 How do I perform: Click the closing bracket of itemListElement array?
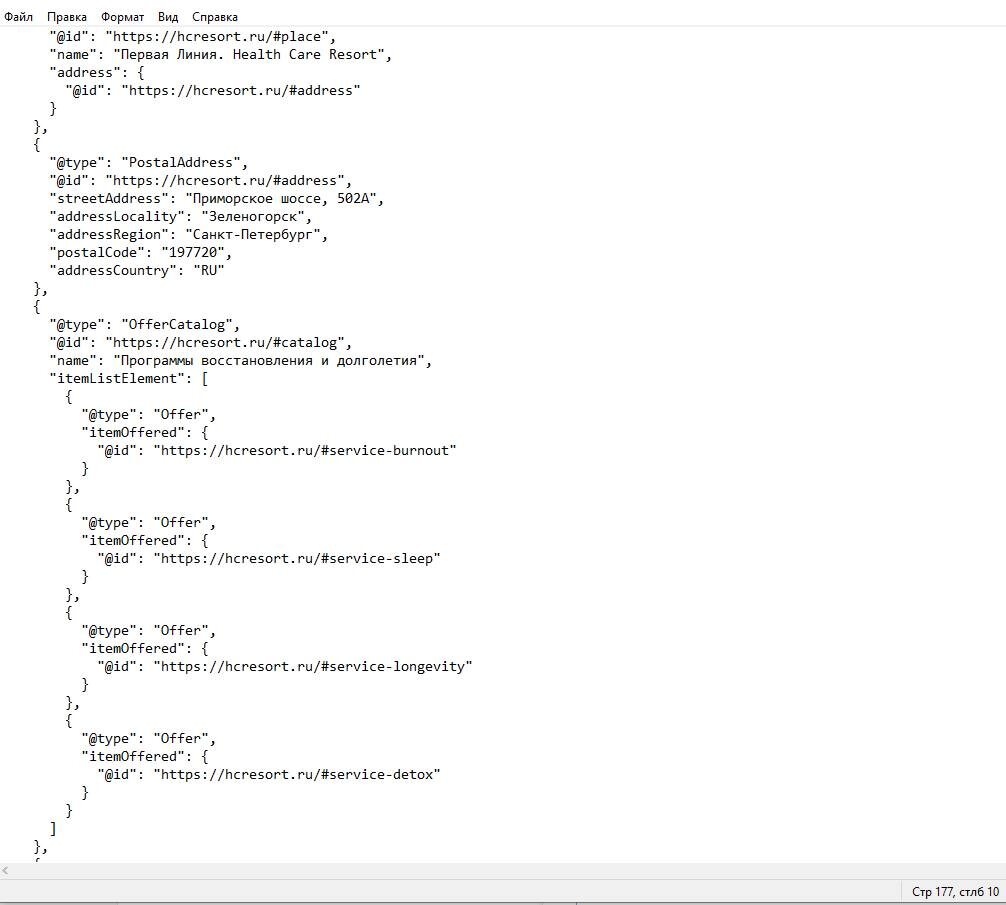53,829
